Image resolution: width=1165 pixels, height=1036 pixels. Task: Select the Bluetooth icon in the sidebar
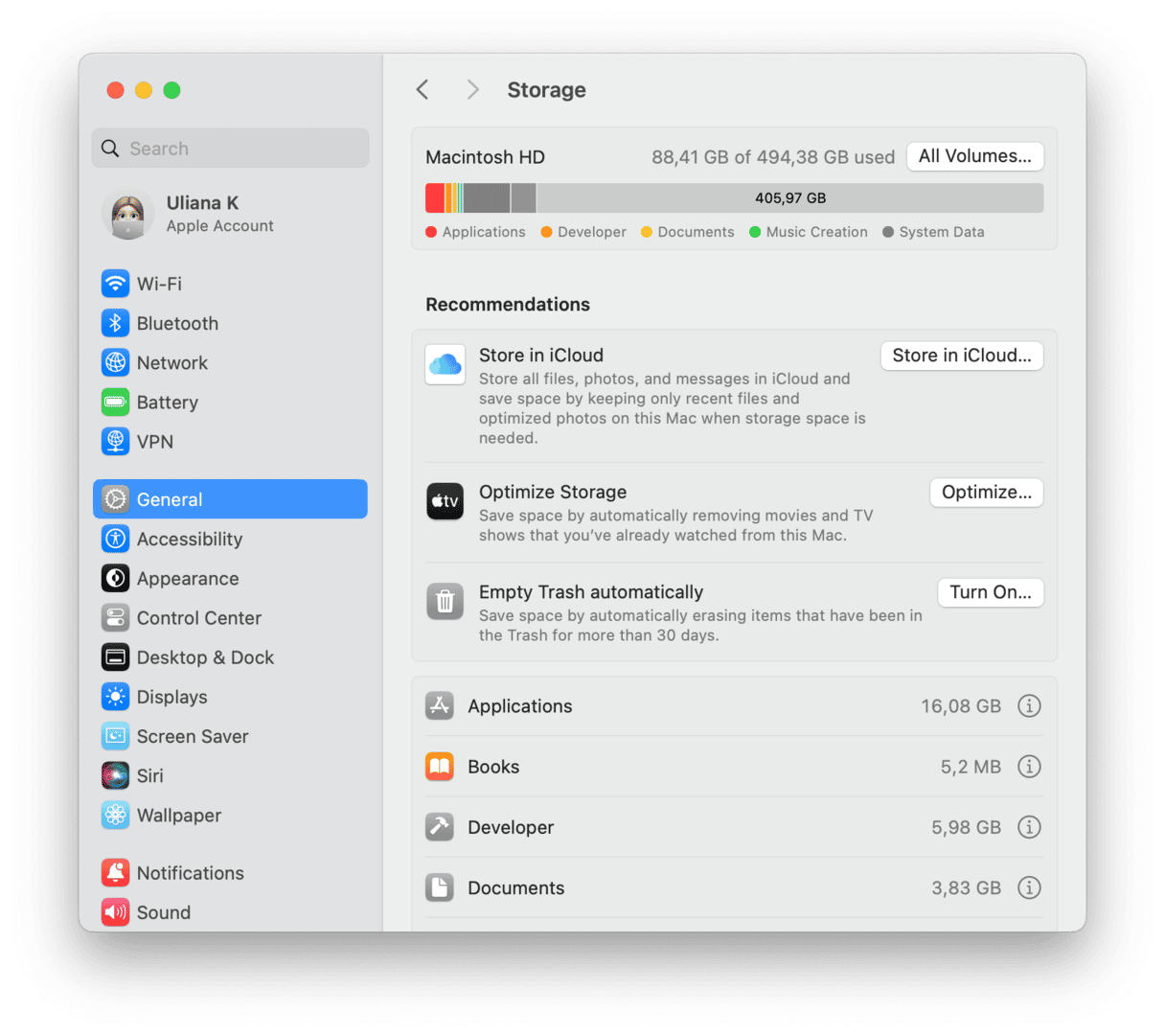pos(115,323)
